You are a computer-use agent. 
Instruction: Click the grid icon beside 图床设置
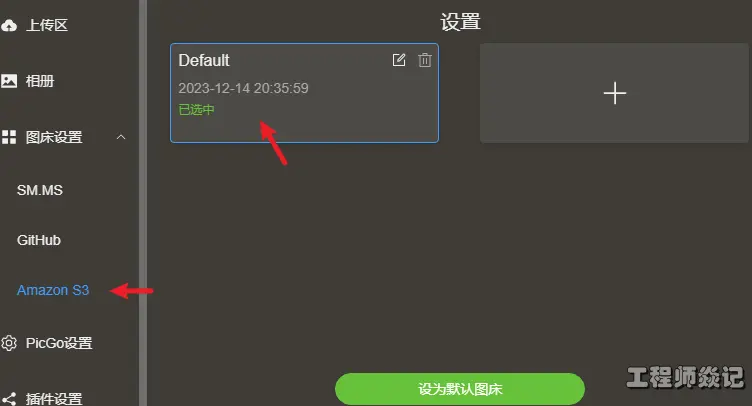9,137
